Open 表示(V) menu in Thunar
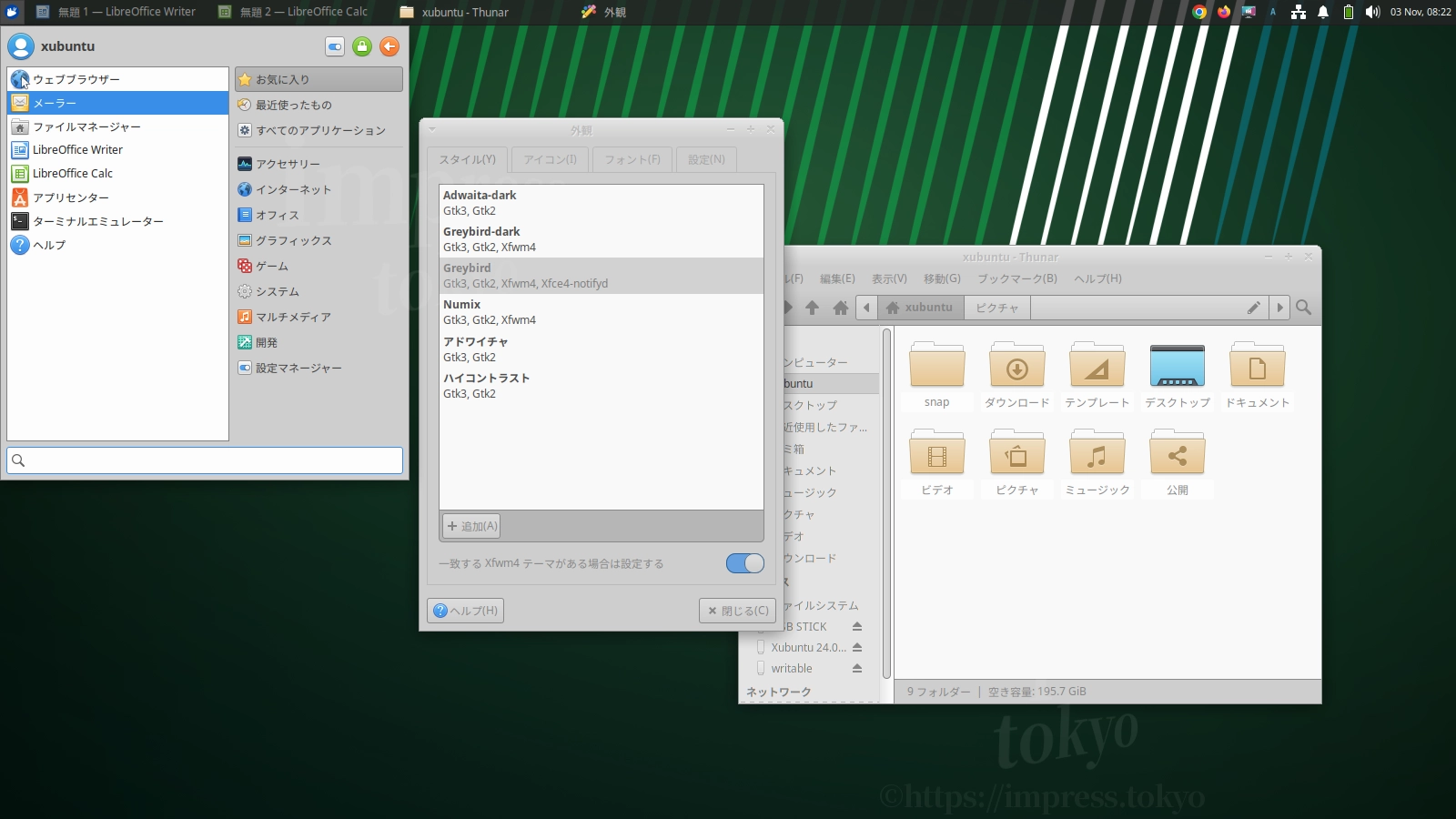This screenshot has height=819, width=1456. tap(889, 278)
